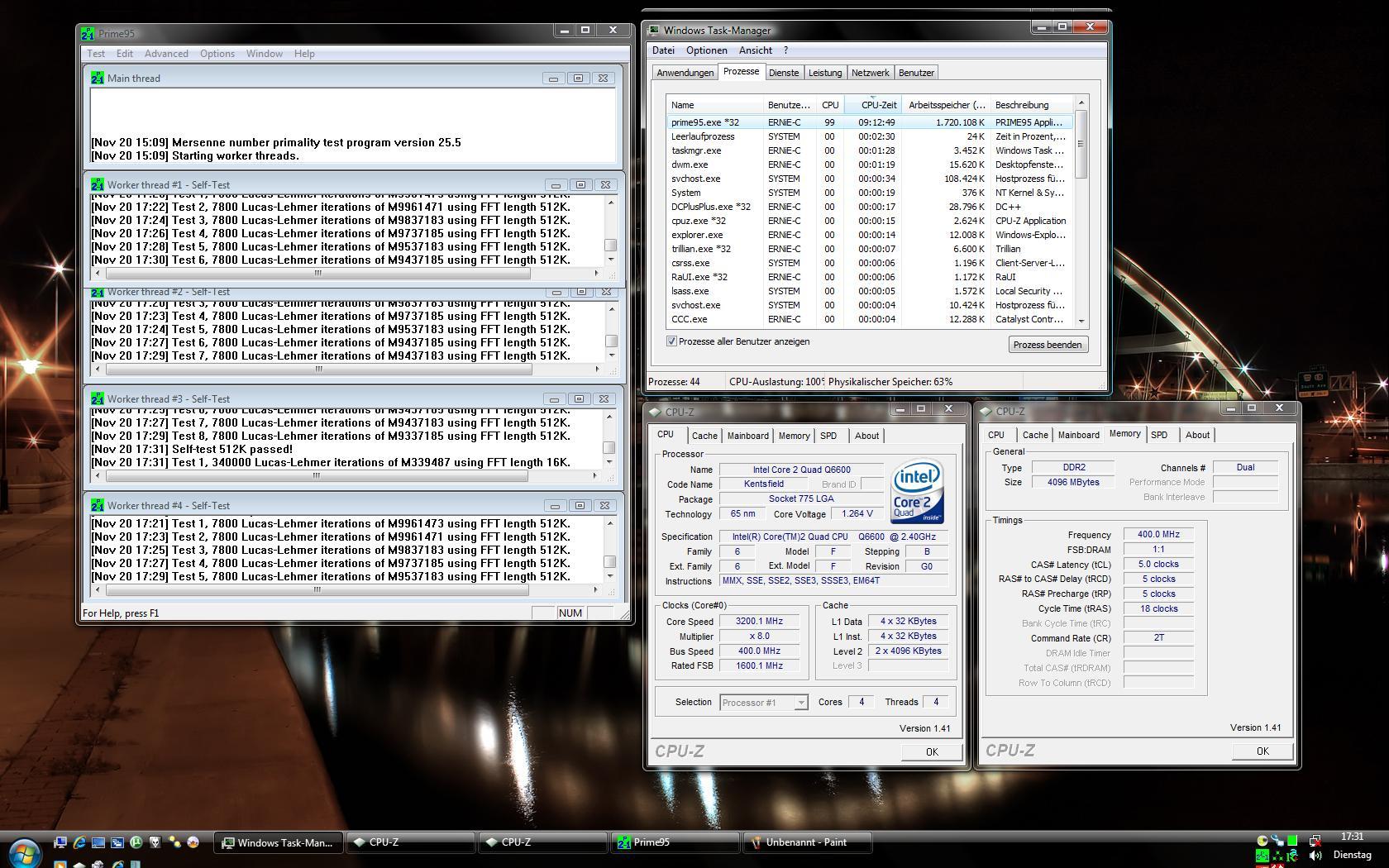Image resolution: width=1389 pixels, height=868 pixels.
Task: Sort processes by the CPU column header
Action: (x=830, y=105)
